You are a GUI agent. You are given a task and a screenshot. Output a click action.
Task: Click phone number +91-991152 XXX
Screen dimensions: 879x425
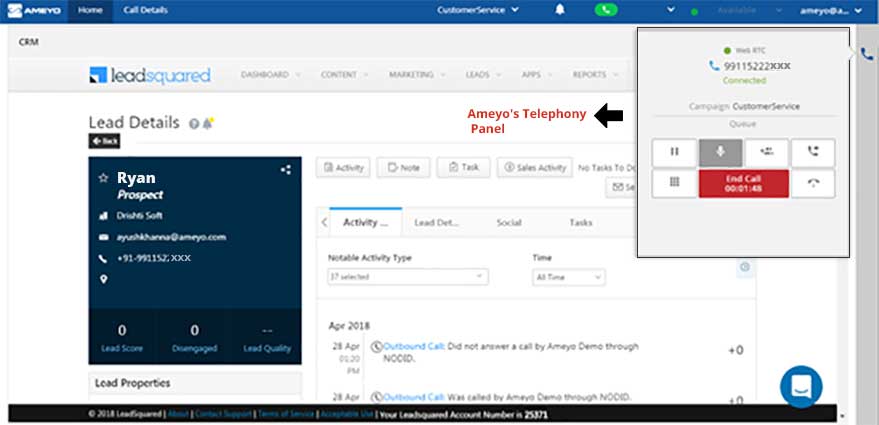click(x=154, y=258)
